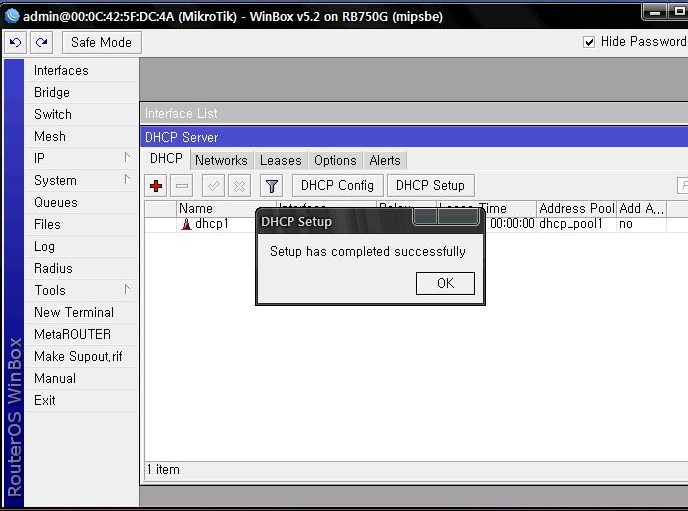Open Log from the sidebar menu
This screenshot has width=688, height=511.
pos(82,247)
